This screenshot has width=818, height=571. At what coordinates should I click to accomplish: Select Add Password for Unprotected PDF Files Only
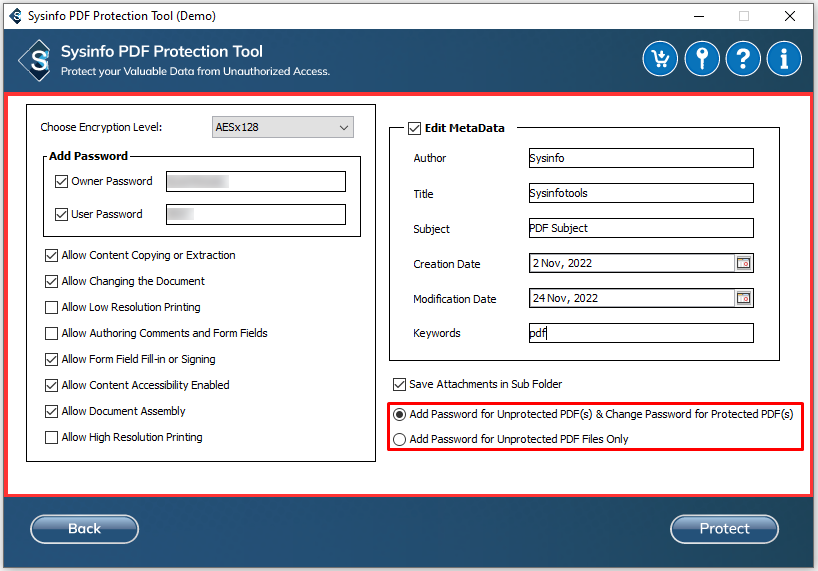(x=400, y=439)
